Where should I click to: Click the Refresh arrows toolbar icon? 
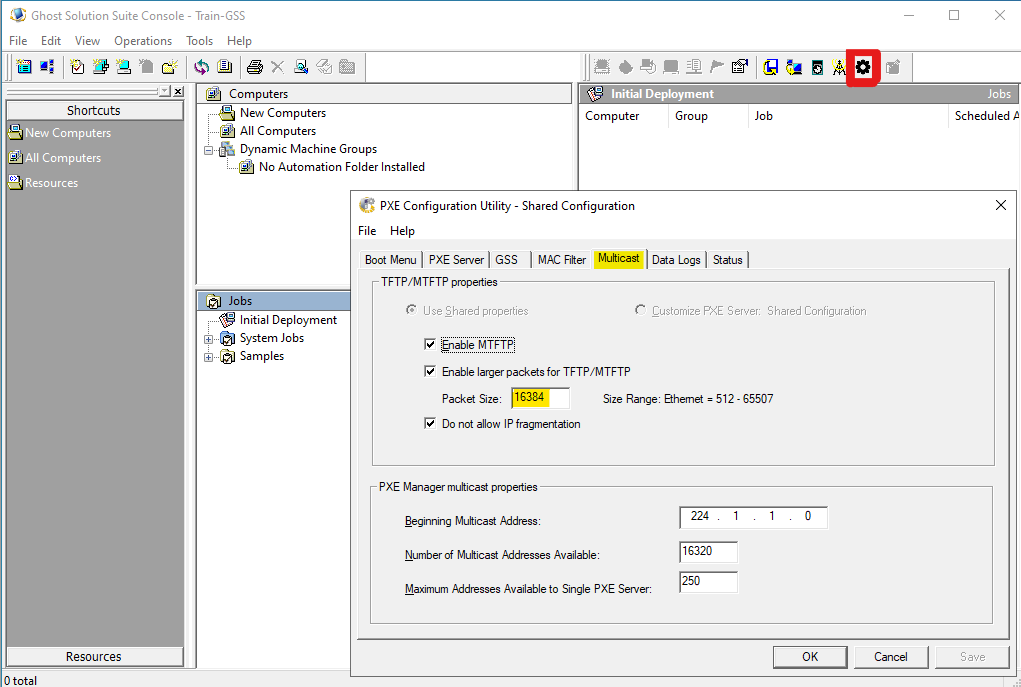click(x=201, y=67)
